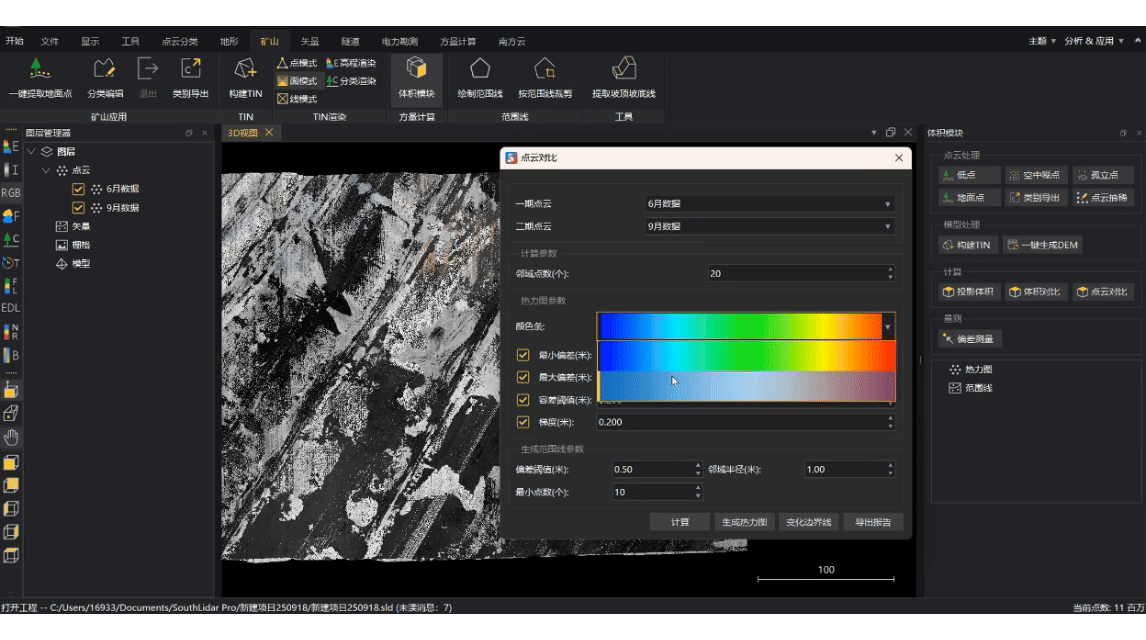1146x640 pixels.
Task: Select the pan hand tool
Action: coord(11,438)
